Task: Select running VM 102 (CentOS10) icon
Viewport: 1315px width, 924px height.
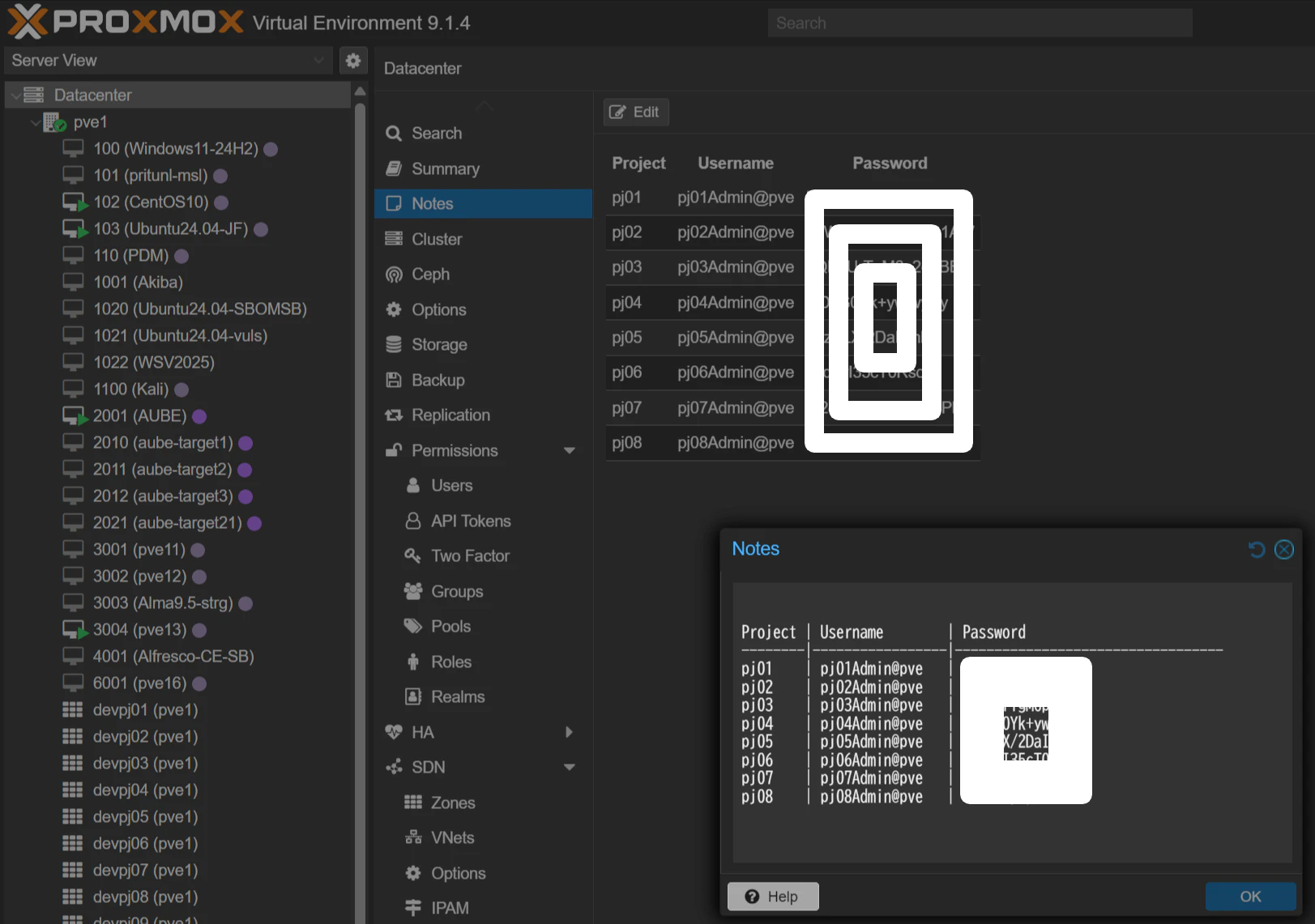Action: coord(75,202)
